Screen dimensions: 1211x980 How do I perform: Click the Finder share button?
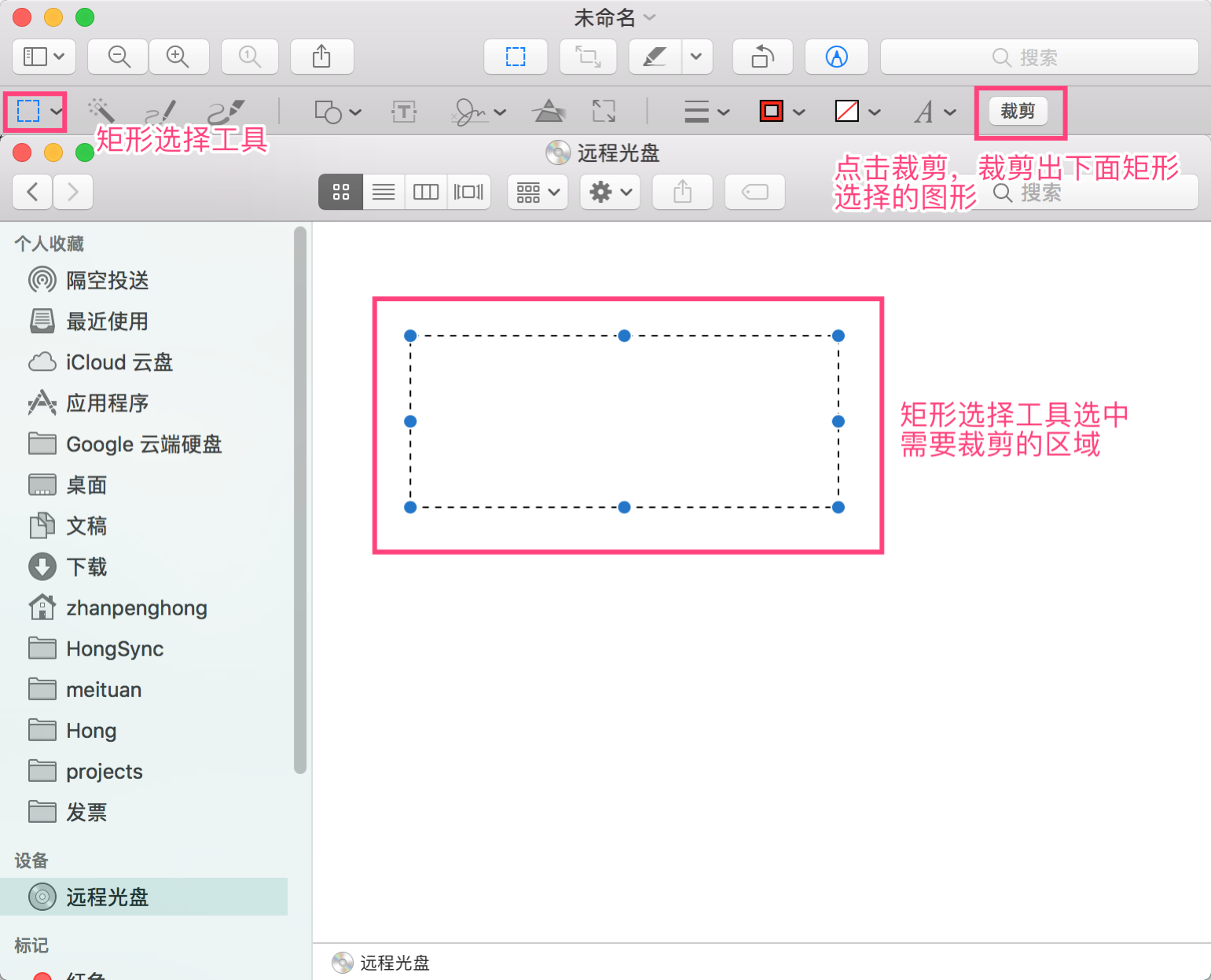[x=683, y=192]
